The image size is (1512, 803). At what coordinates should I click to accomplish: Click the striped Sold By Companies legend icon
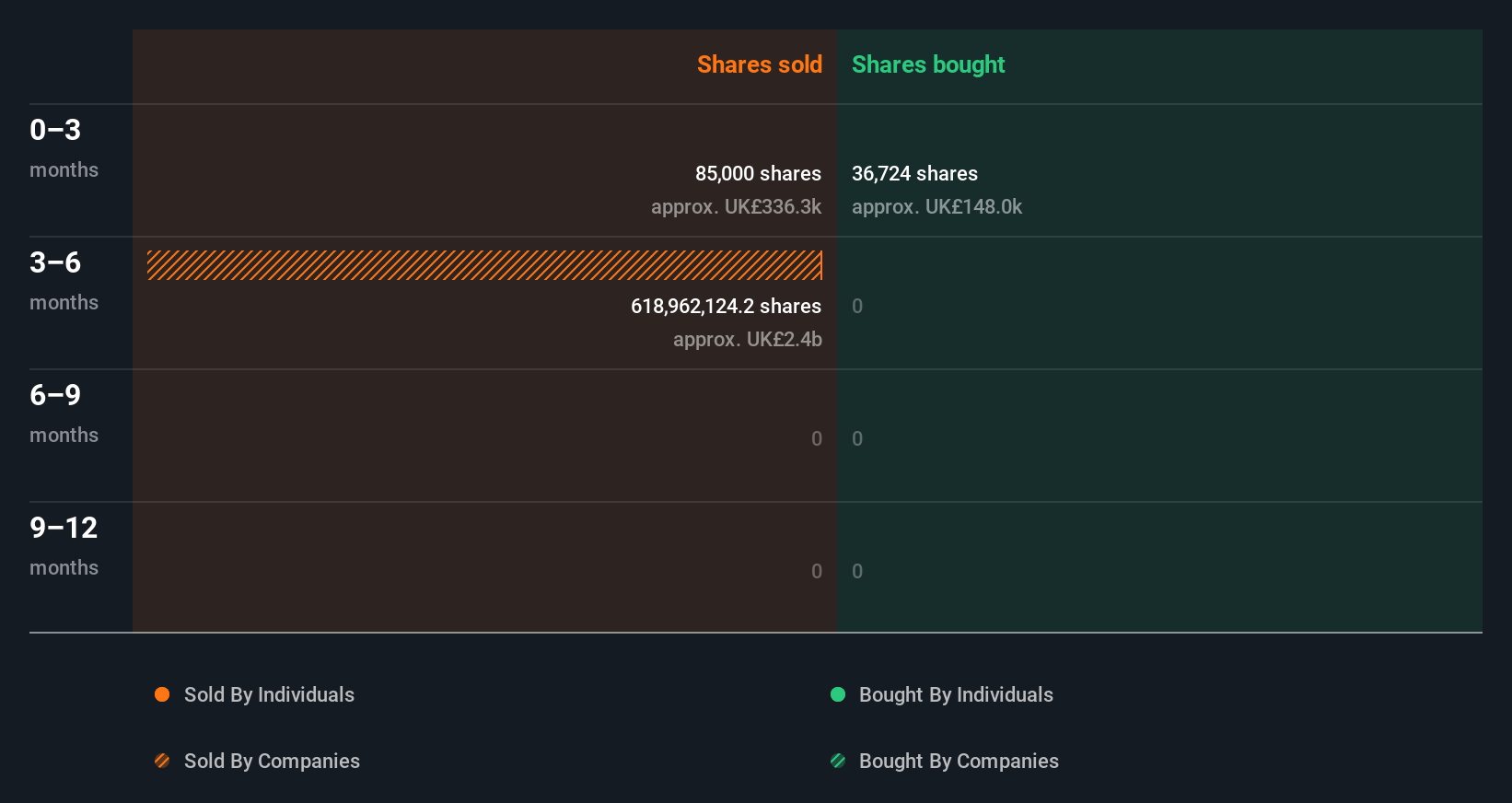point(162,761)
